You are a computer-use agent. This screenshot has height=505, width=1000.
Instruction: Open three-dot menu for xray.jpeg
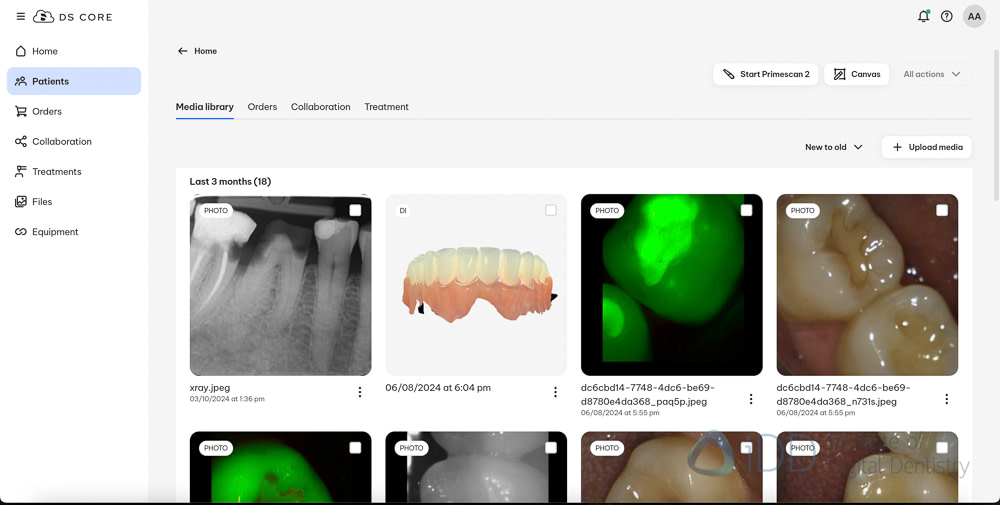[x=360, y=393]
